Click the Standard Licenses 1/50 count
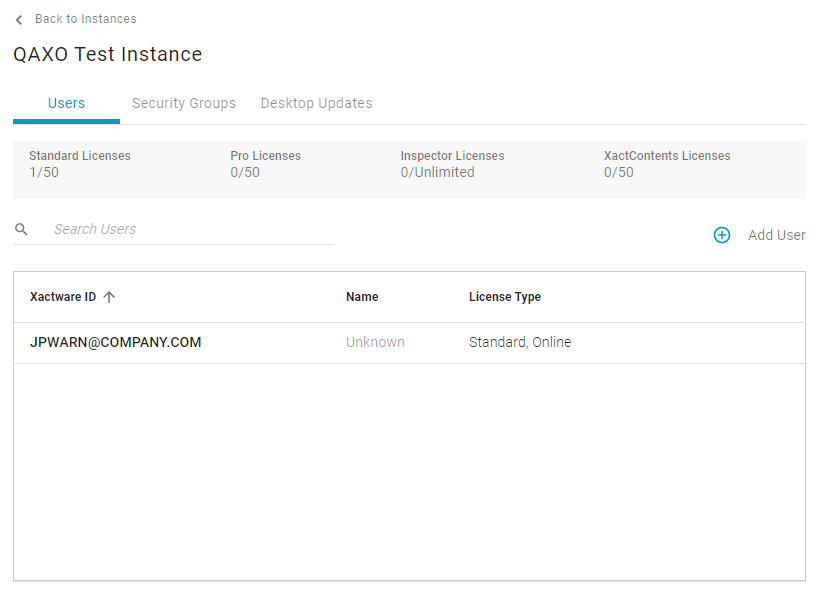This screenshot has width=831, height=596. (x=43, y=172)
